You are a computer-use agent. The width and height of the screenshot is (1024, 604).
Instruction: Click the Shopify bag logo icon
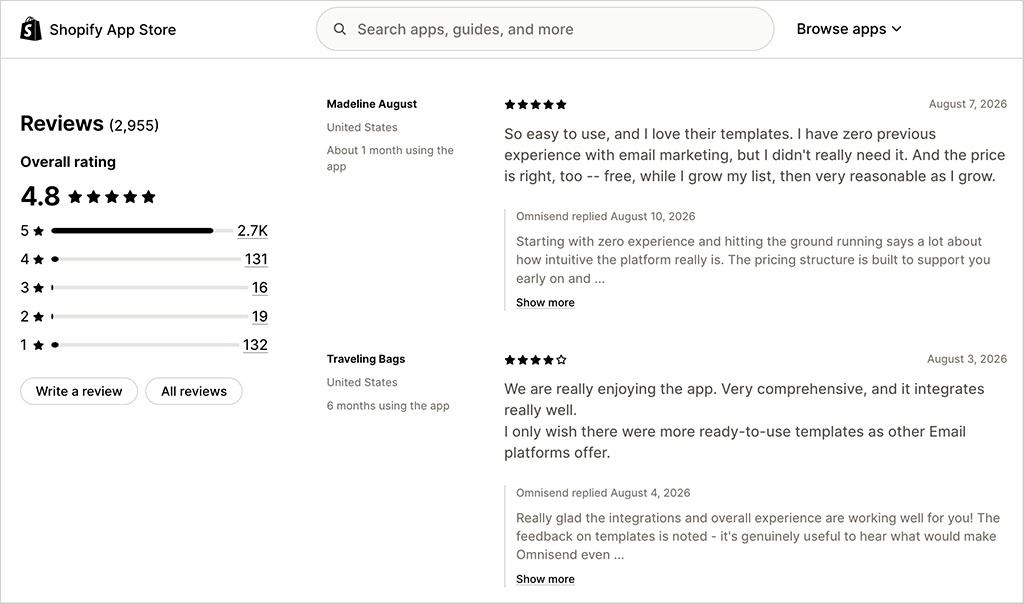click(x=31, y=29)
